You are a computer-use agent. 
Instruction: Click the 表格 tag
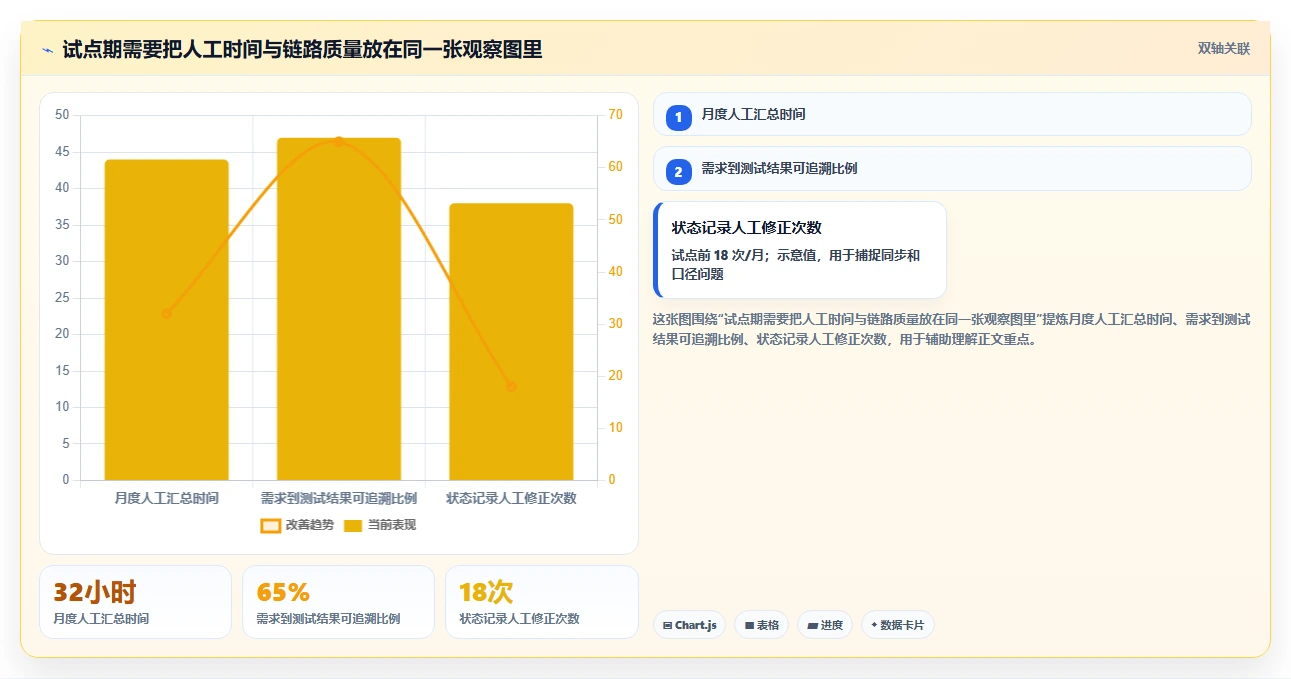click(761, 625)
